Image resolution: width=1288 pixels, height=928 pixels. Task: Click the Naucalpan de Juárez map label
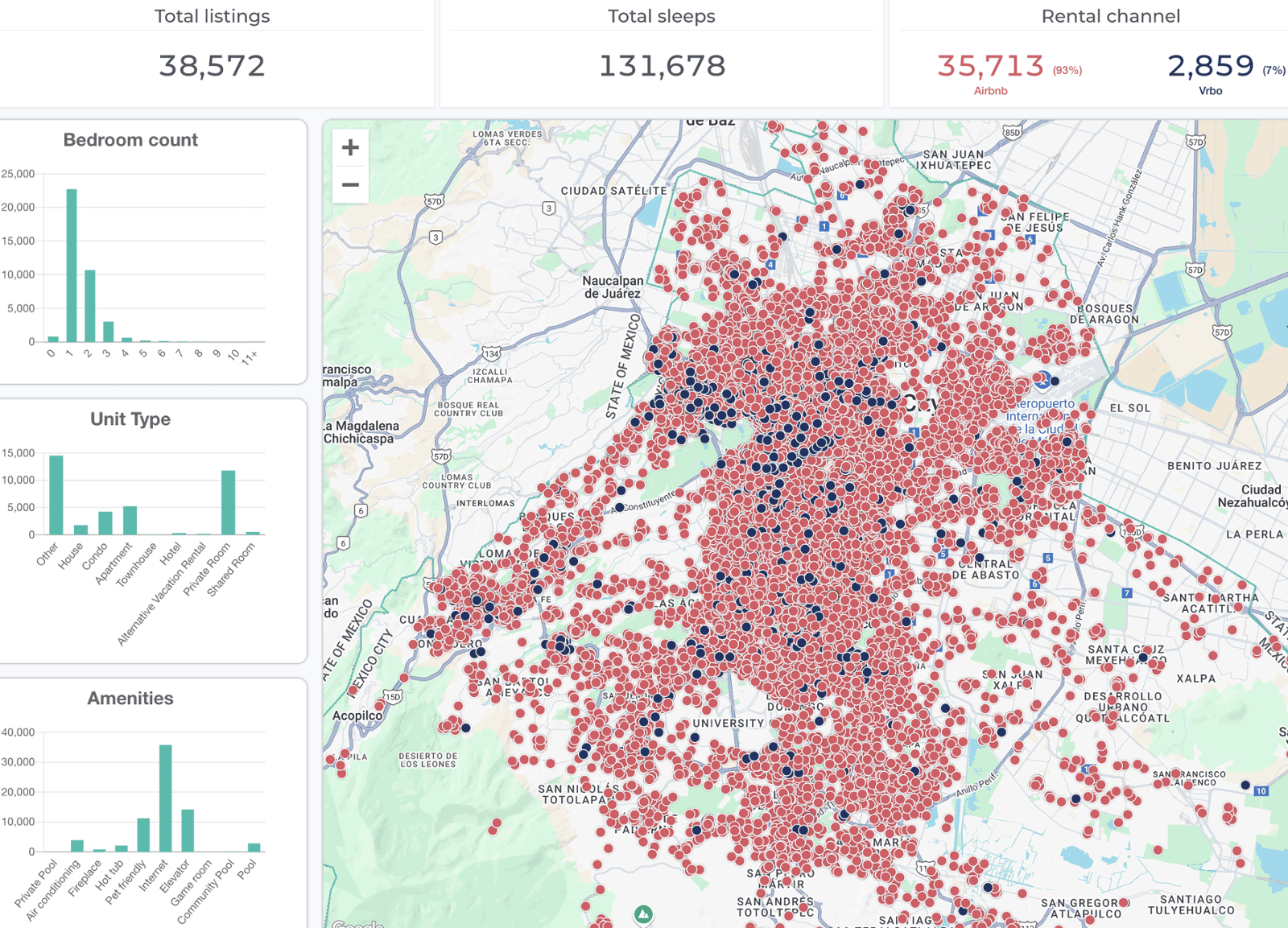click(613, 287)
